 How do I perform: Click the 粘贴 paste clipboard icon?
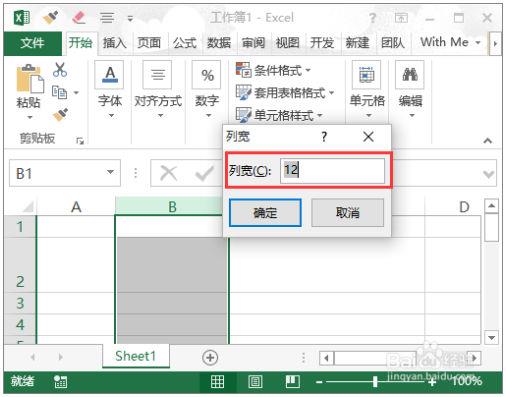point(30,79)
